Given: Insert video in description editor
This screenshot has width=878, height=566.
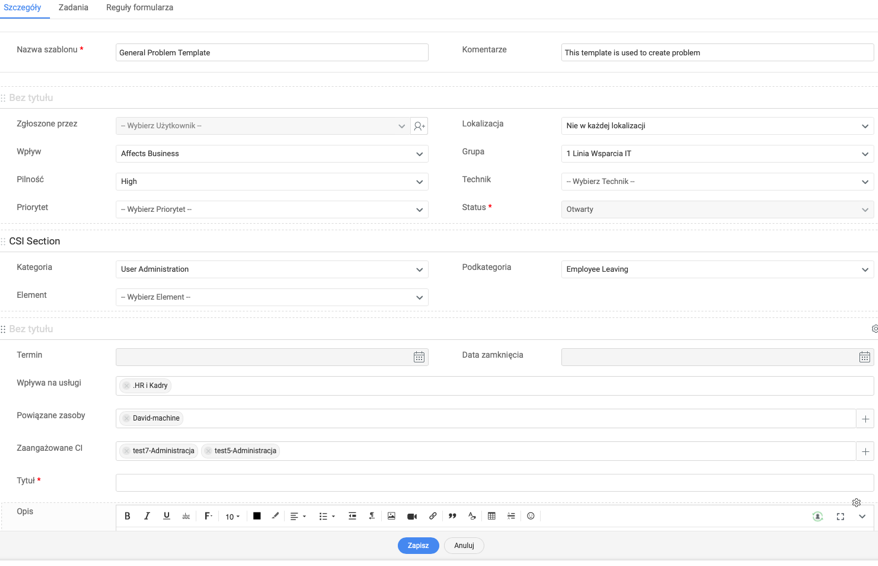Looking at the screenshot, I should 412,516.
